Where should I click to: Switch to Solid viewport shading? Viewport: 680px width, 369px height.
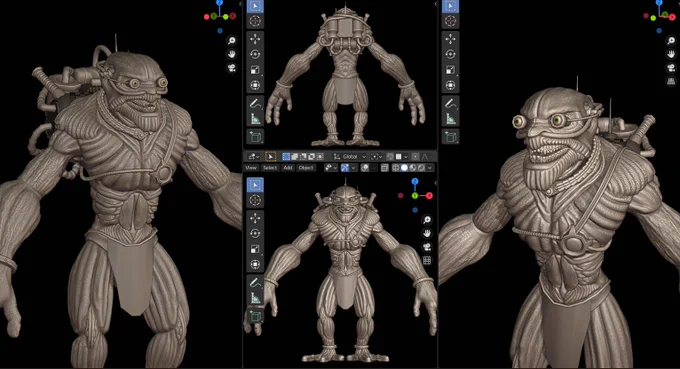[404, 167]
